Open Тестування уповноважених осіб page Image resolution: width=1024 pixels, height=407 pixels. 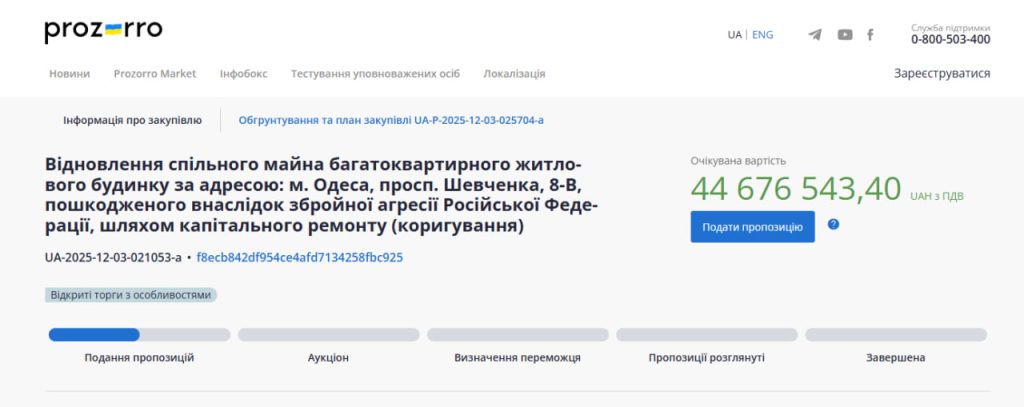pos(375,74)
